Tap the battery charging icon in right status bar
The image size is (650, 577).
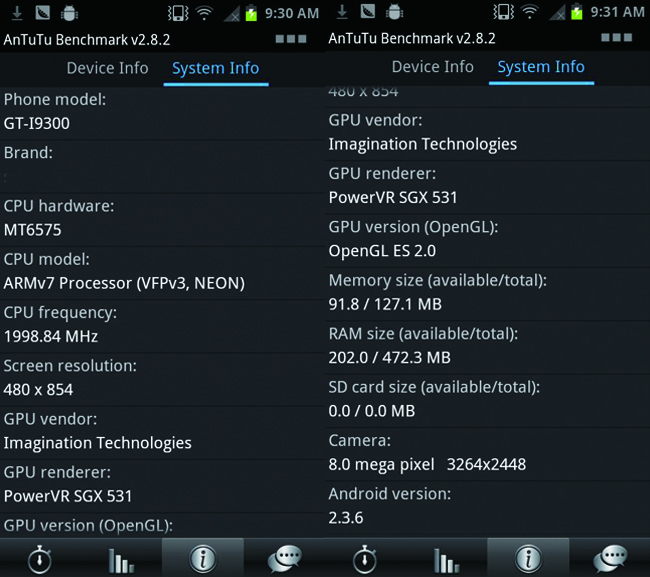point(577,12)
